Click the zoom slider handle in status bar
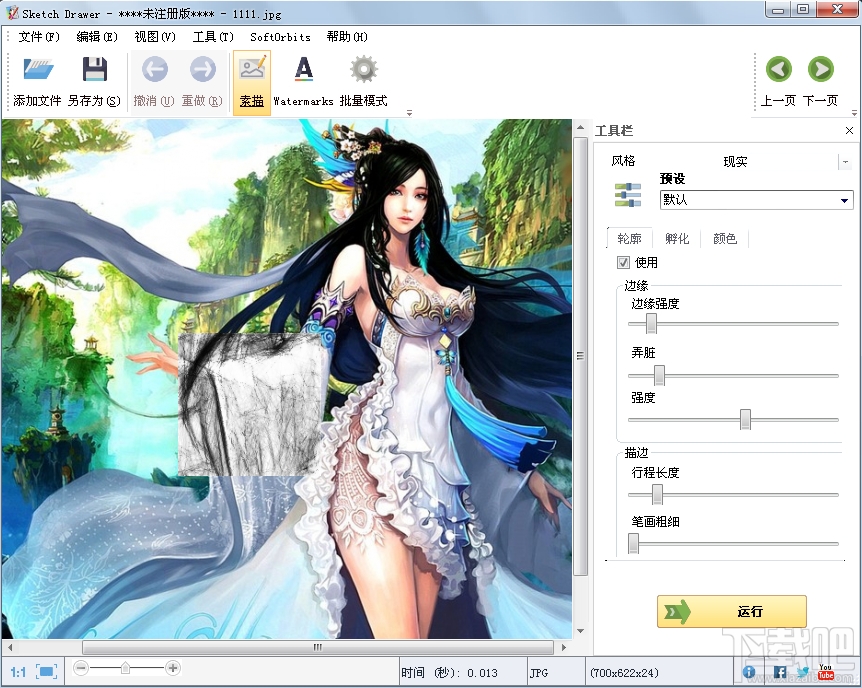Screen dimensions: 862x688 tap(125, 668)
